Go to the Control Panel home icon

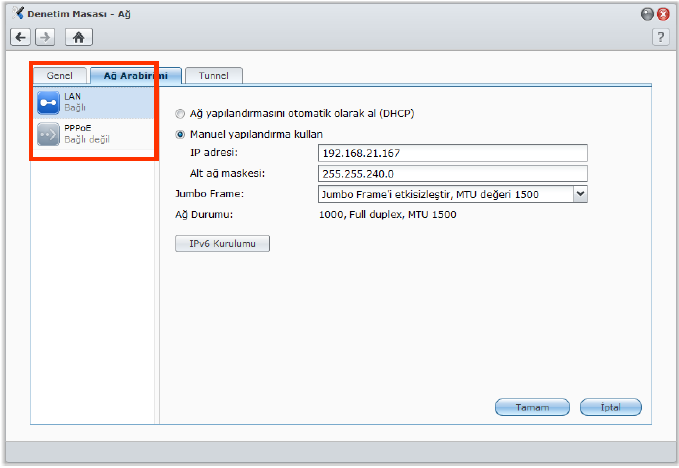pos(79,37)
